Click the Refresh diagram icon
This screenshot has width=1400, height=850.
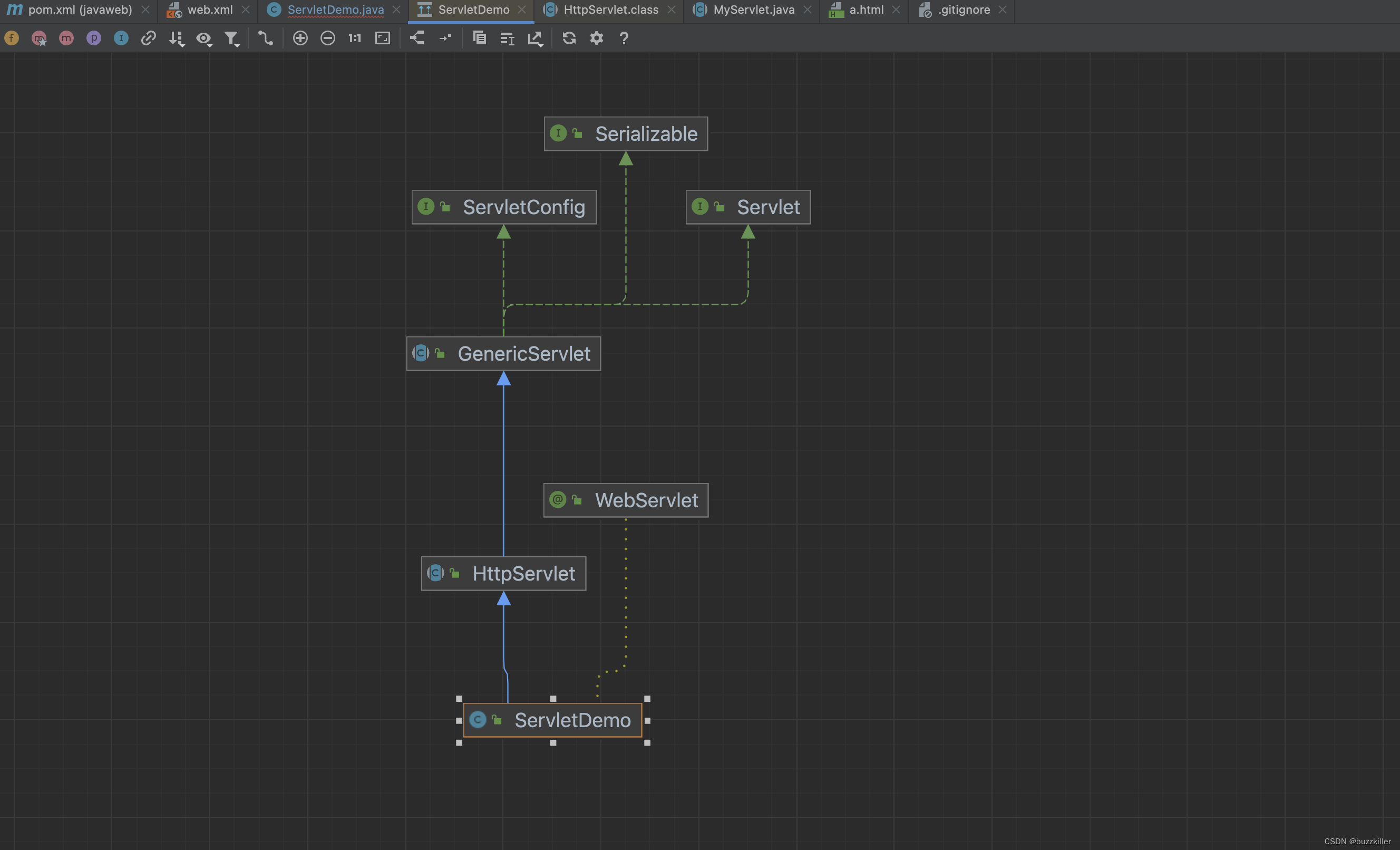[569, 38]
